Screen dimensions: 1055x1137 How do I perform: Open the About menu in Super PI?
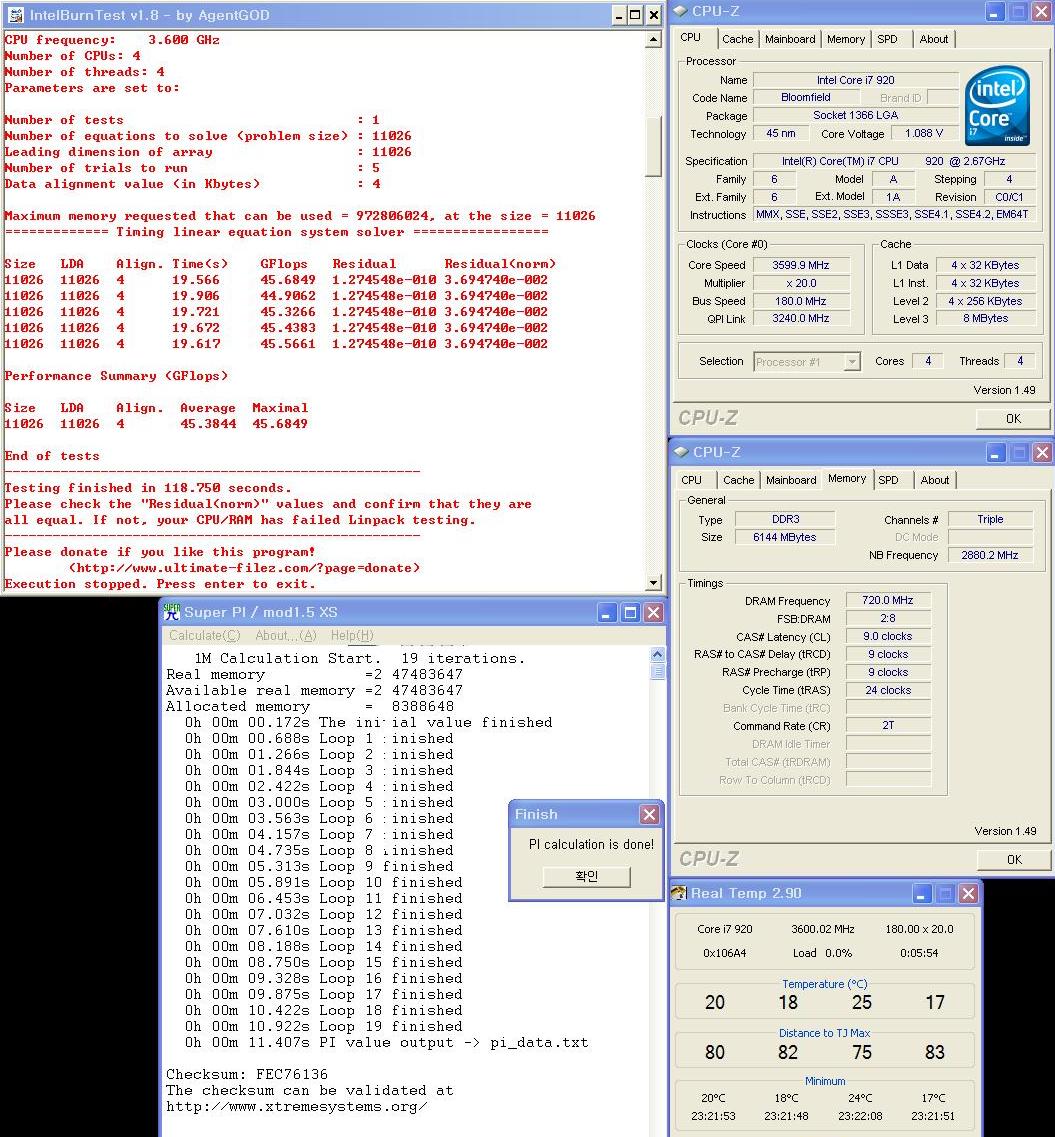(x=286, y=635)
